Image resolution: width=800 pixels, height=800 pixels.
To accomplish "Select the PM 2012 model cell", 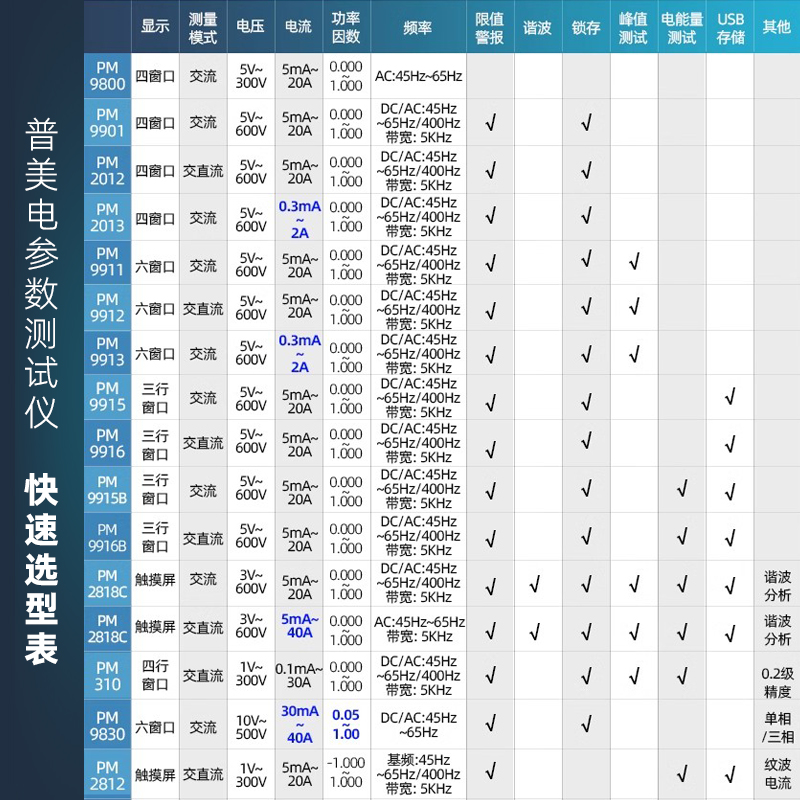I will [x=107, y=170].
